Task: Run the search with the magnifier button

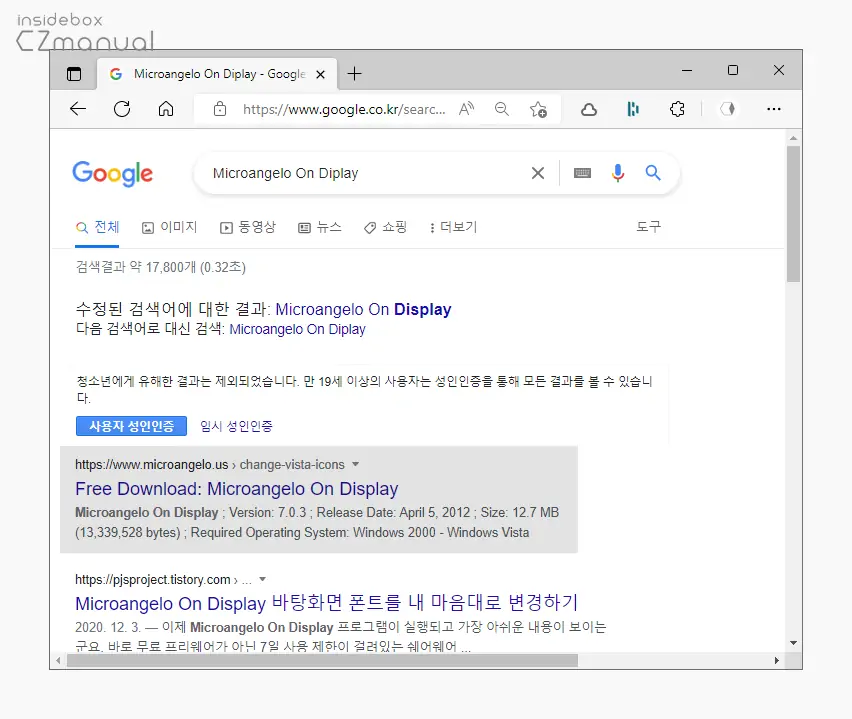Action: (x=653, y=173)
